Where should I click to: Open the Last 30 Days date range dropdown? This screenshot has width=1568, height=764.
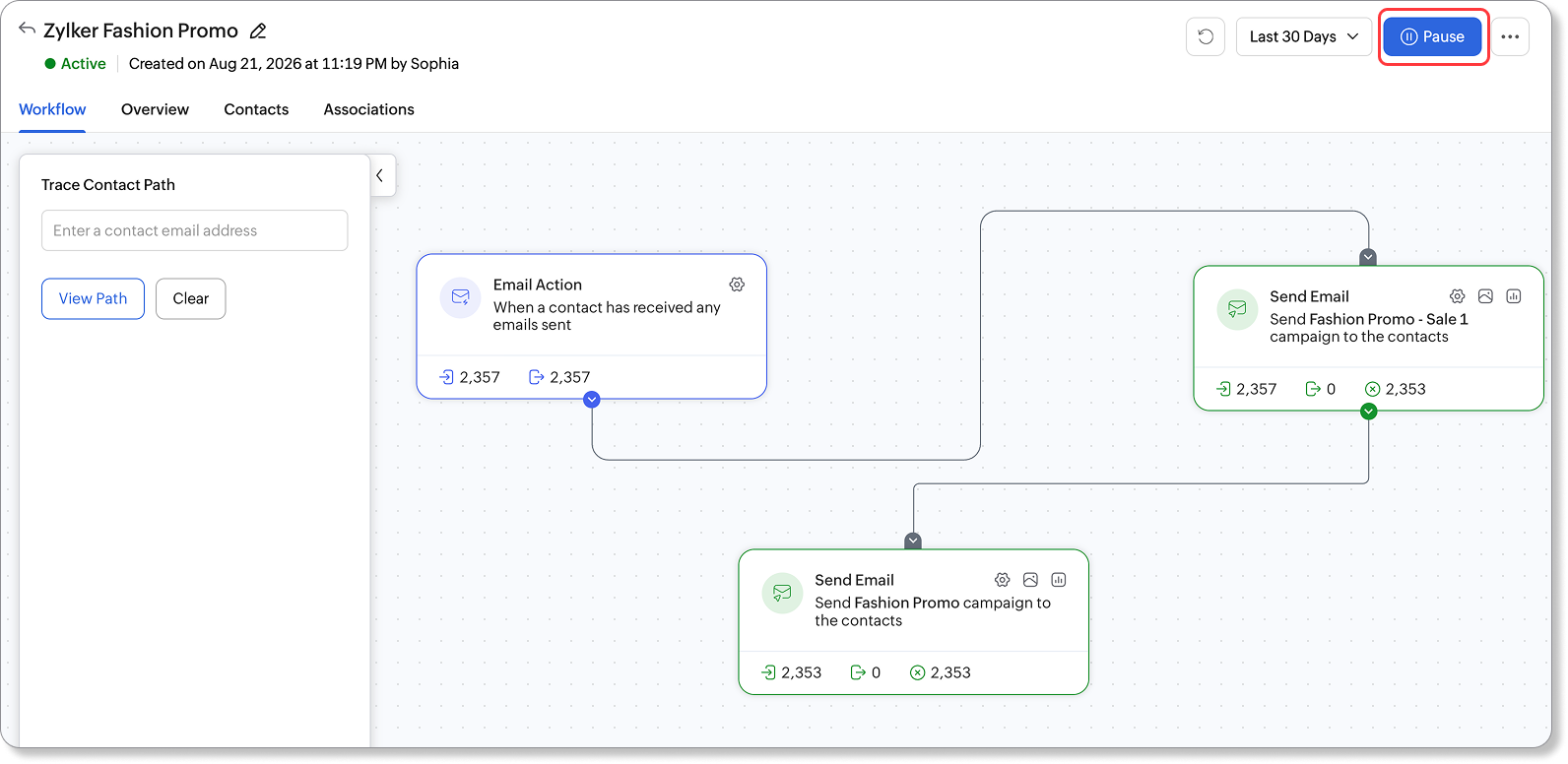coord(1303,36)
